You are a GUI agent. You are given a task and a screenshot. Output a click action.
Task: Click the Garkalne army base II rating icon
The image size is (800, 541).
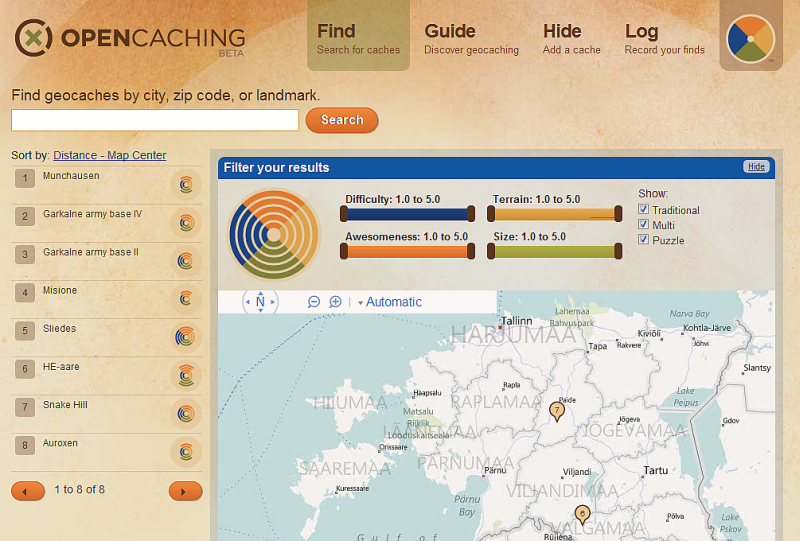click(185, 261)
